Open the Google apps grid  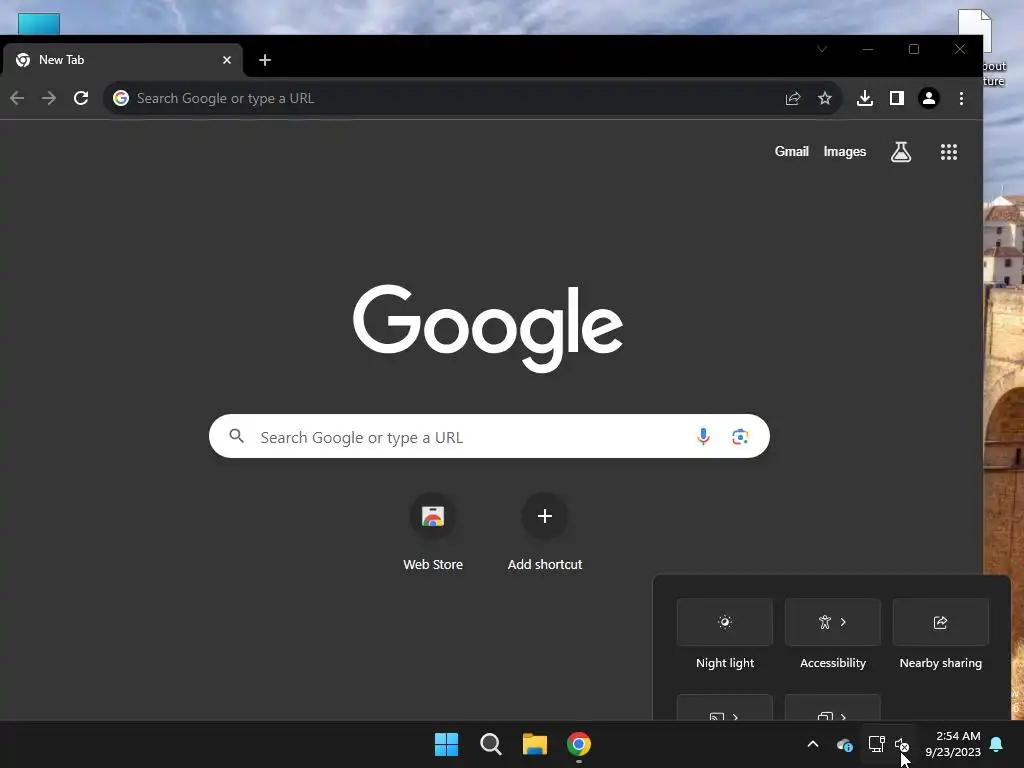pos(948,152)
